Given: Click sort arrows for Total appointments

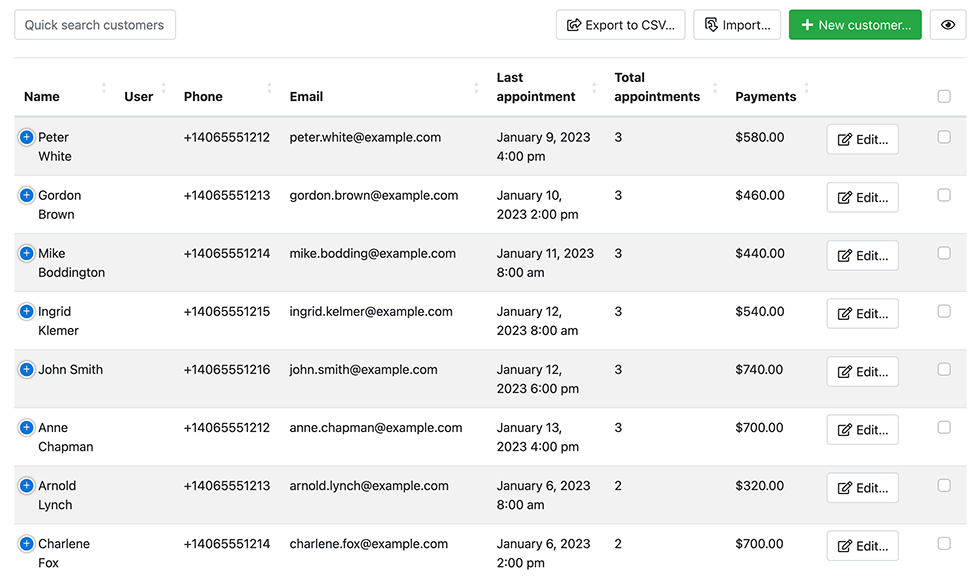Looking at the screenshot, I should click(x=714, y=88).
